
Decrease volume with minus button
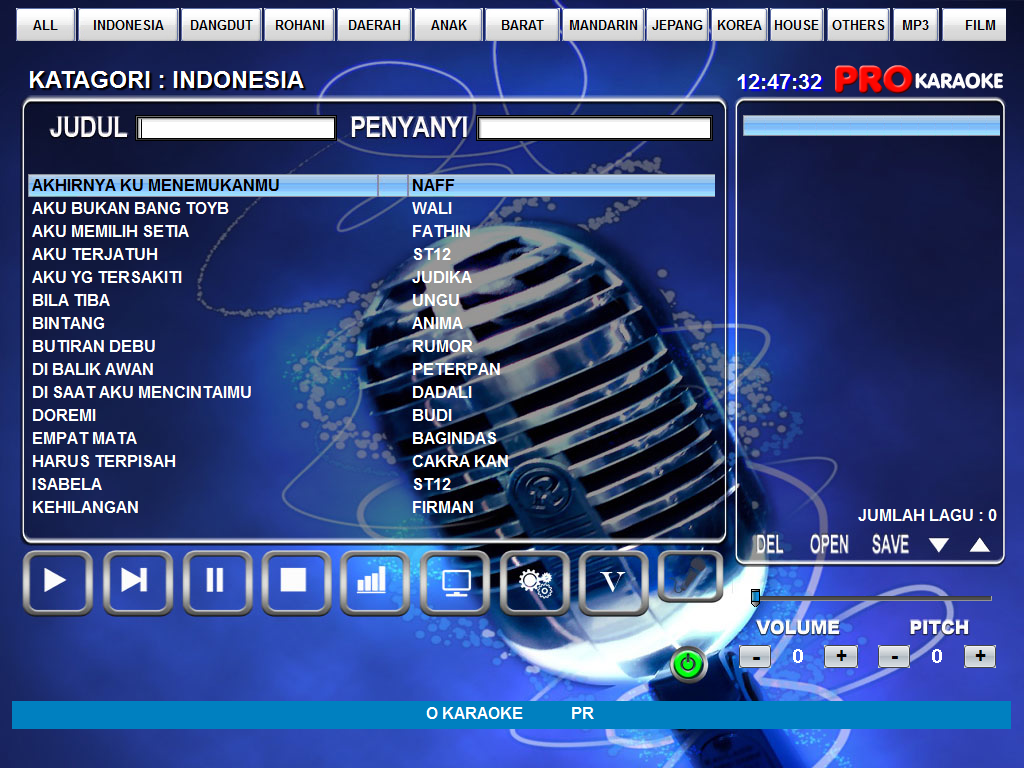(755, 656)
